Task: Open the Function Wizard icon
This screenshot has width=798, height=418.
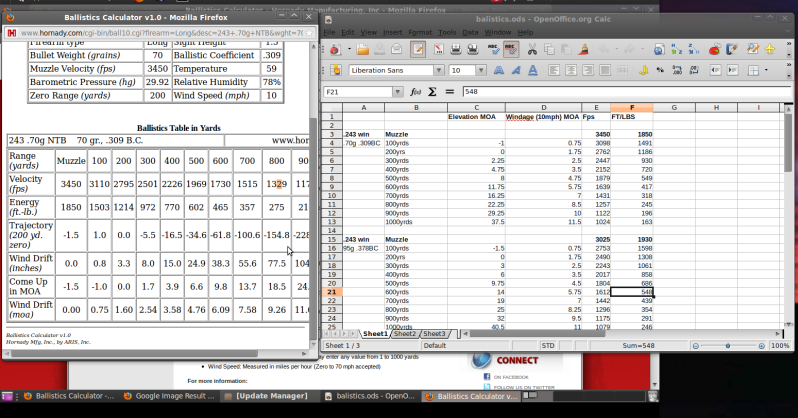Action: click(x=415, y=92)
